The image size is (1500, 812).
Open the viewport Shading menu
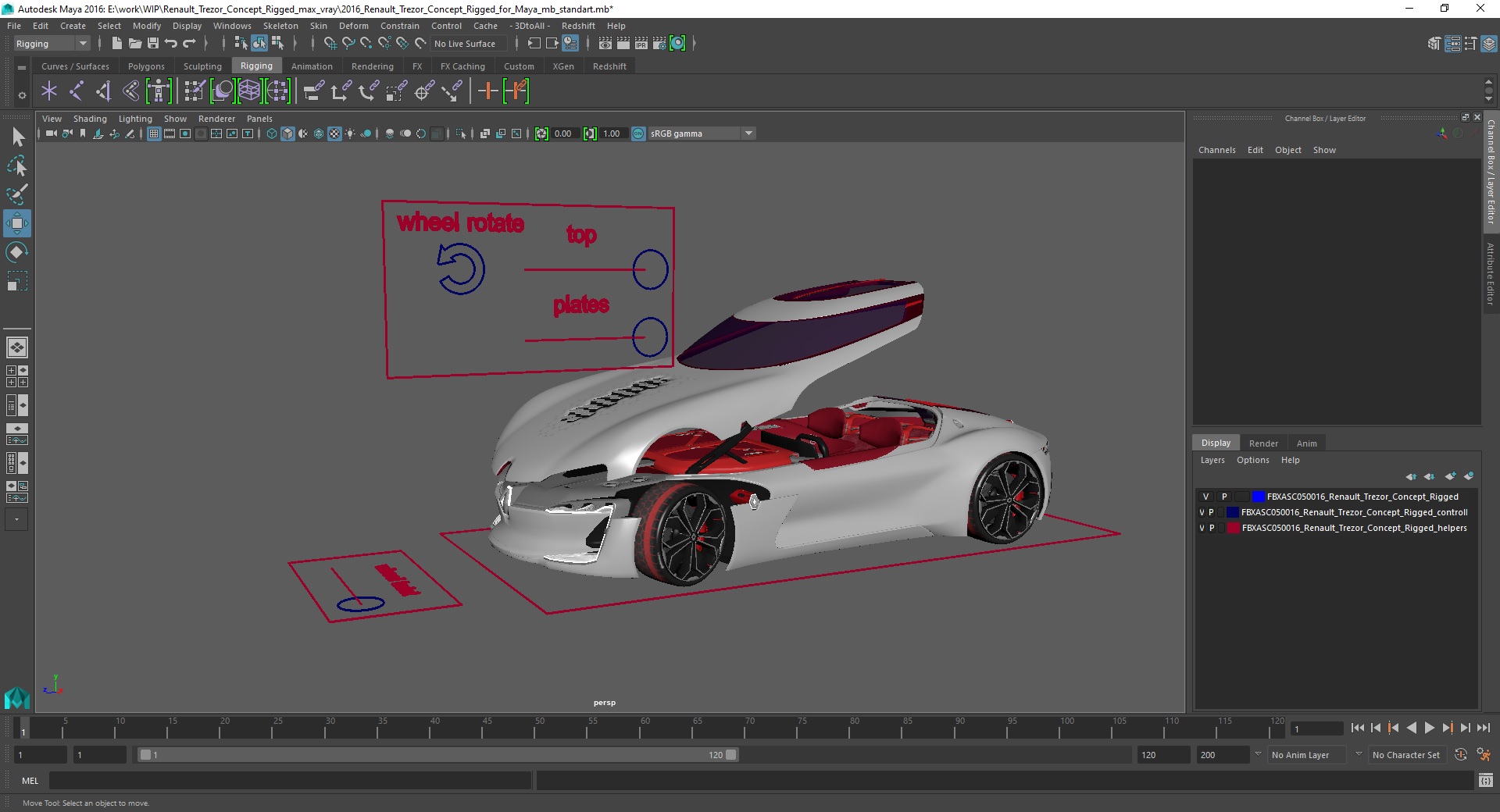coord(90,119)
